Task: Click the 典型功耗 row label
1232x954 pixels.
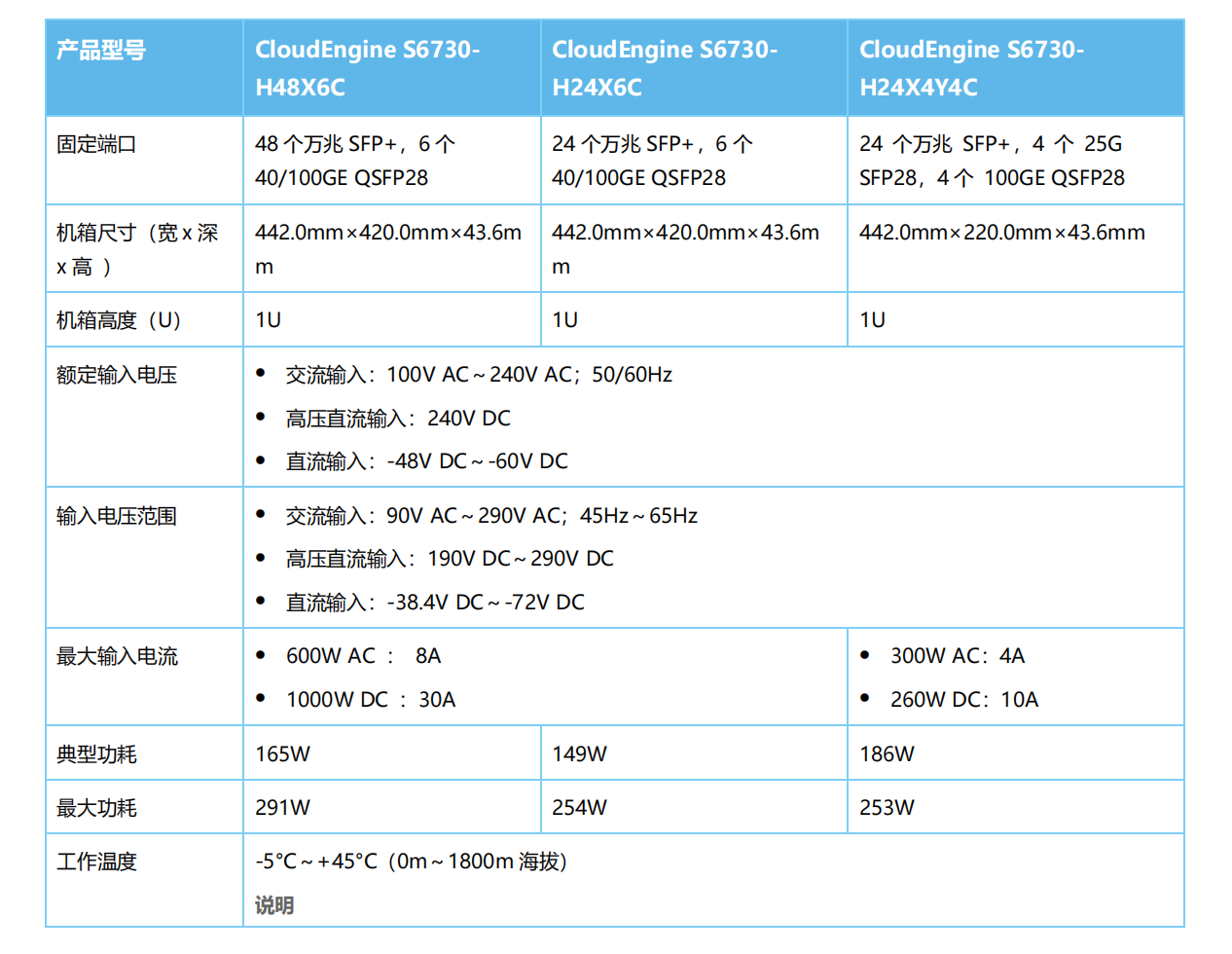Action: coord(96,754)
